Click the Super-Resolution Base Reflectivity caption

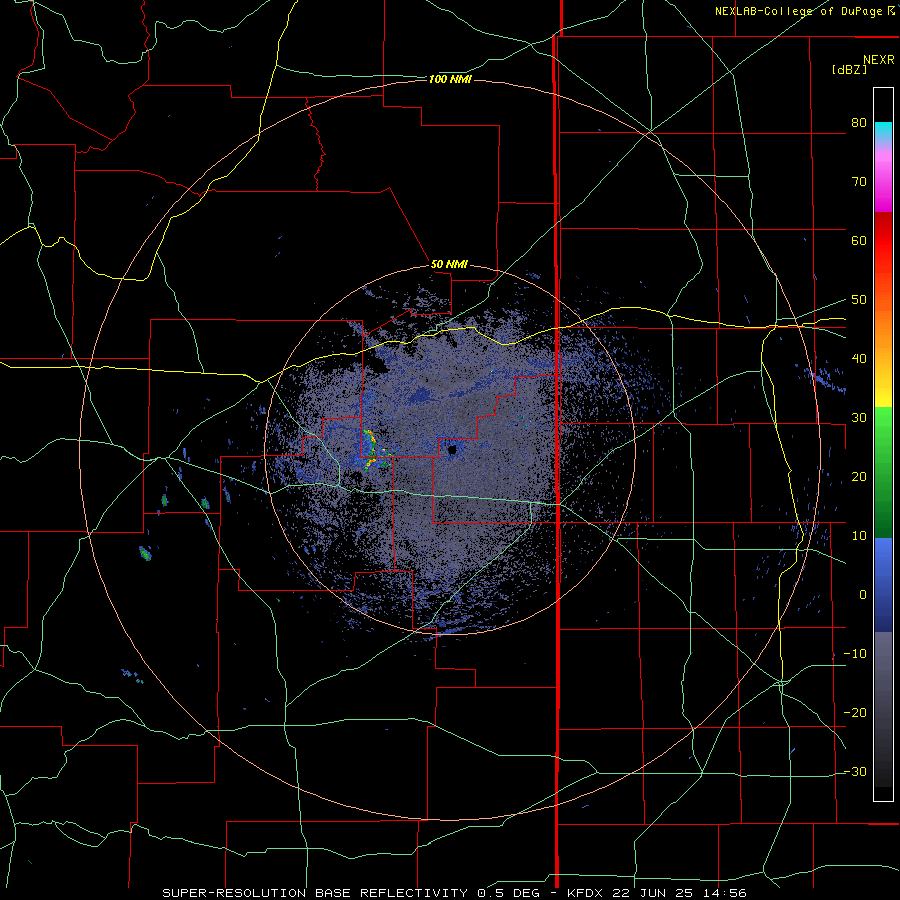pos(454,893)
